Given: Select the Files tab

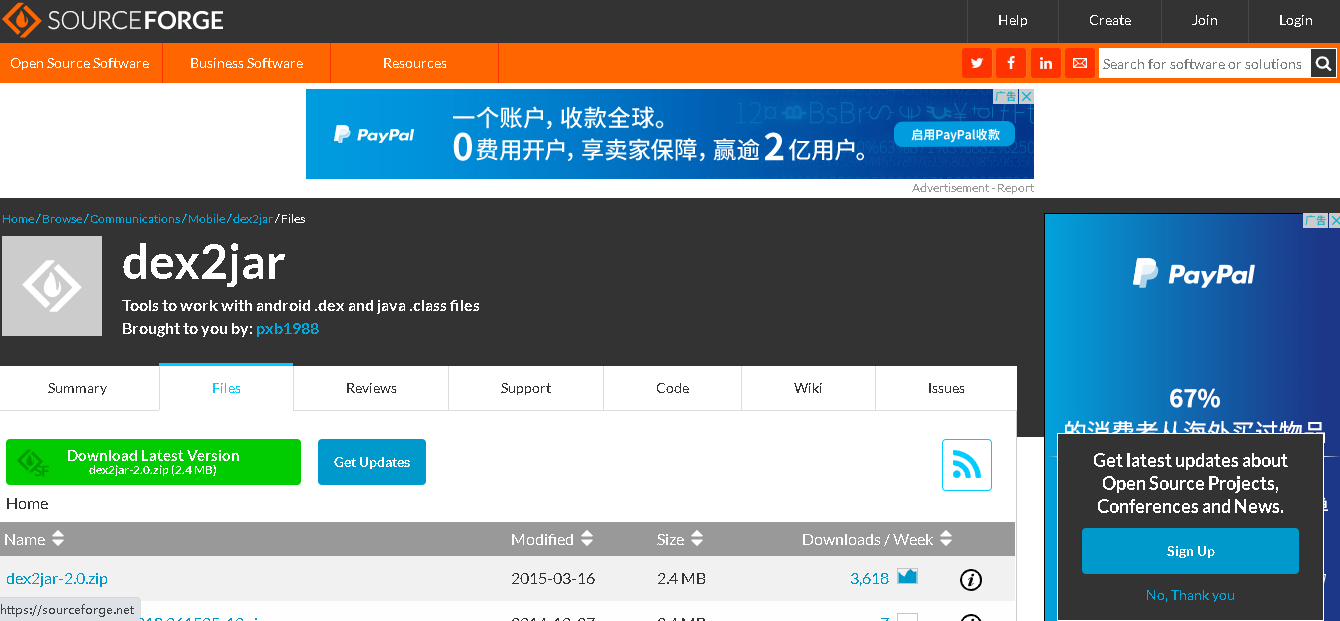Looking at the screenshot, I should click(226, 388).
